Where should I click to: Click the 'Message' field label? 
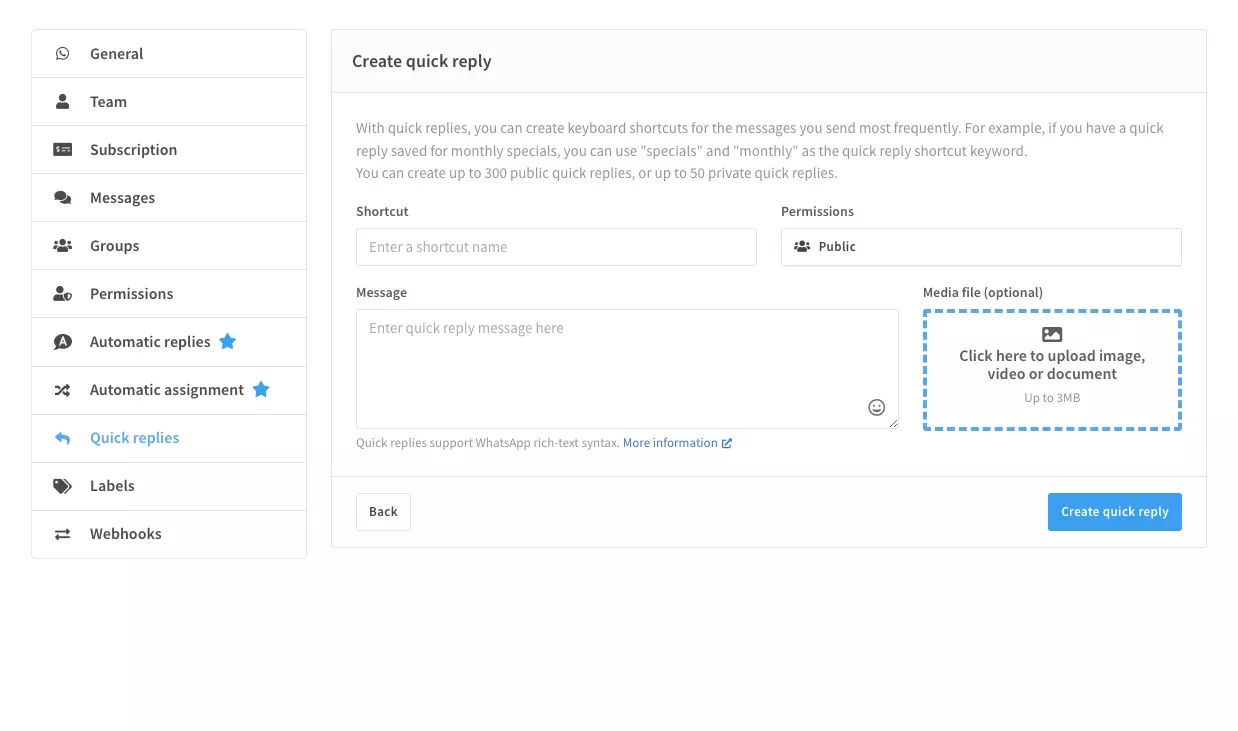click(381, 293)
